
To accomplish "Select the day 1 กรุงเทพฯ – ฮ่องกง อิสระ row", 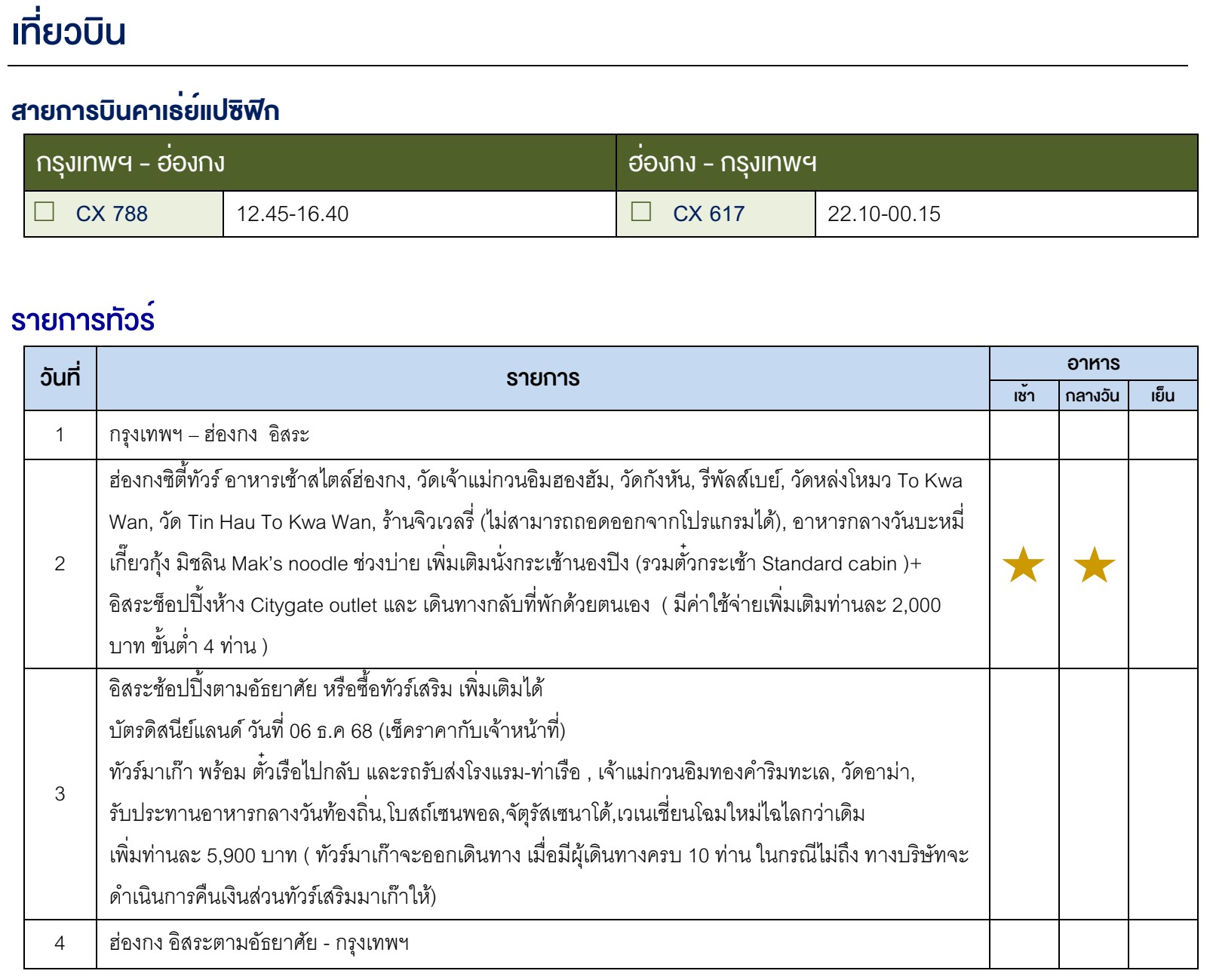I will [209, 435].
